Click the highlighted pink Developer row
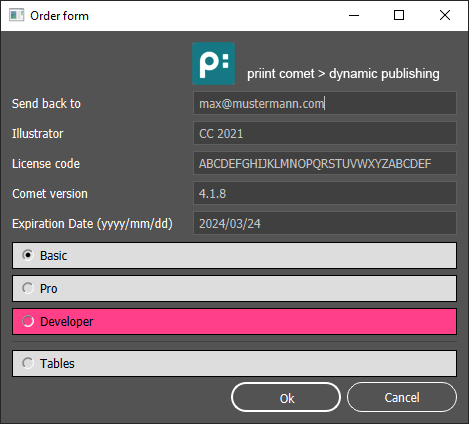 click(x=234, y=322)
